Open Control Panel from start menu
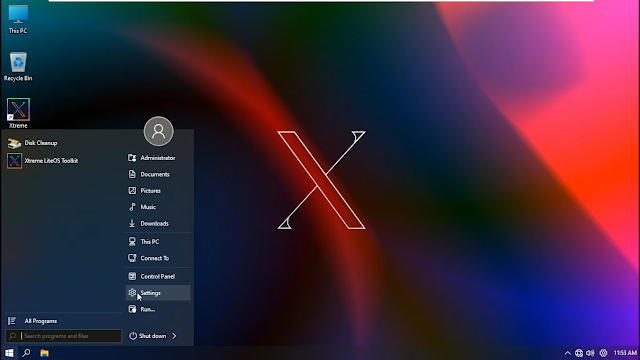 tap(158, 276)
